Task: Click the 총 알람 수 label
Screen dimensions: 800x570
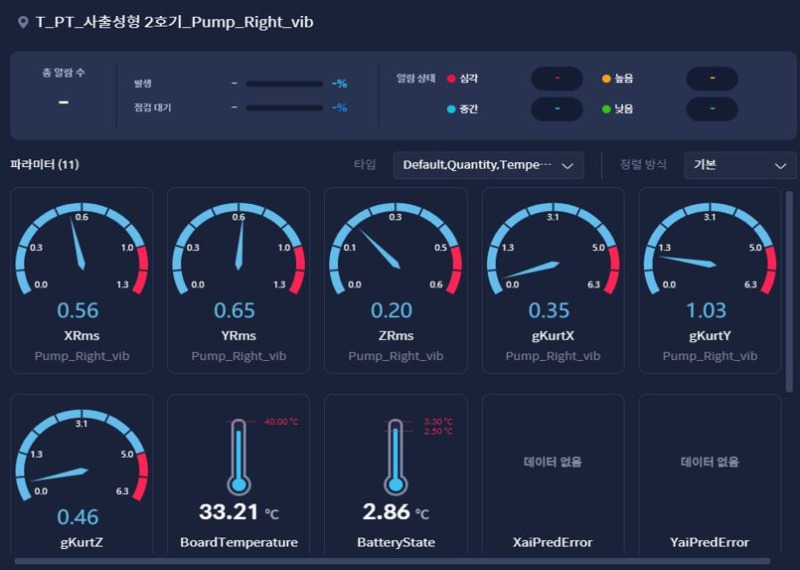Action: click(x=63, y=72)
